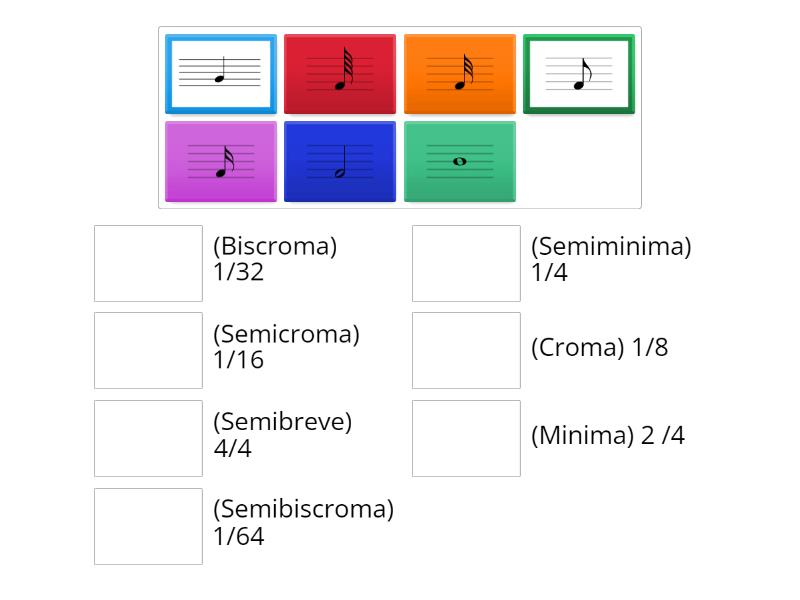This screenshot has height=600, width=800.
Task: Click the red card with four-flag note
Action: point(340,74)
